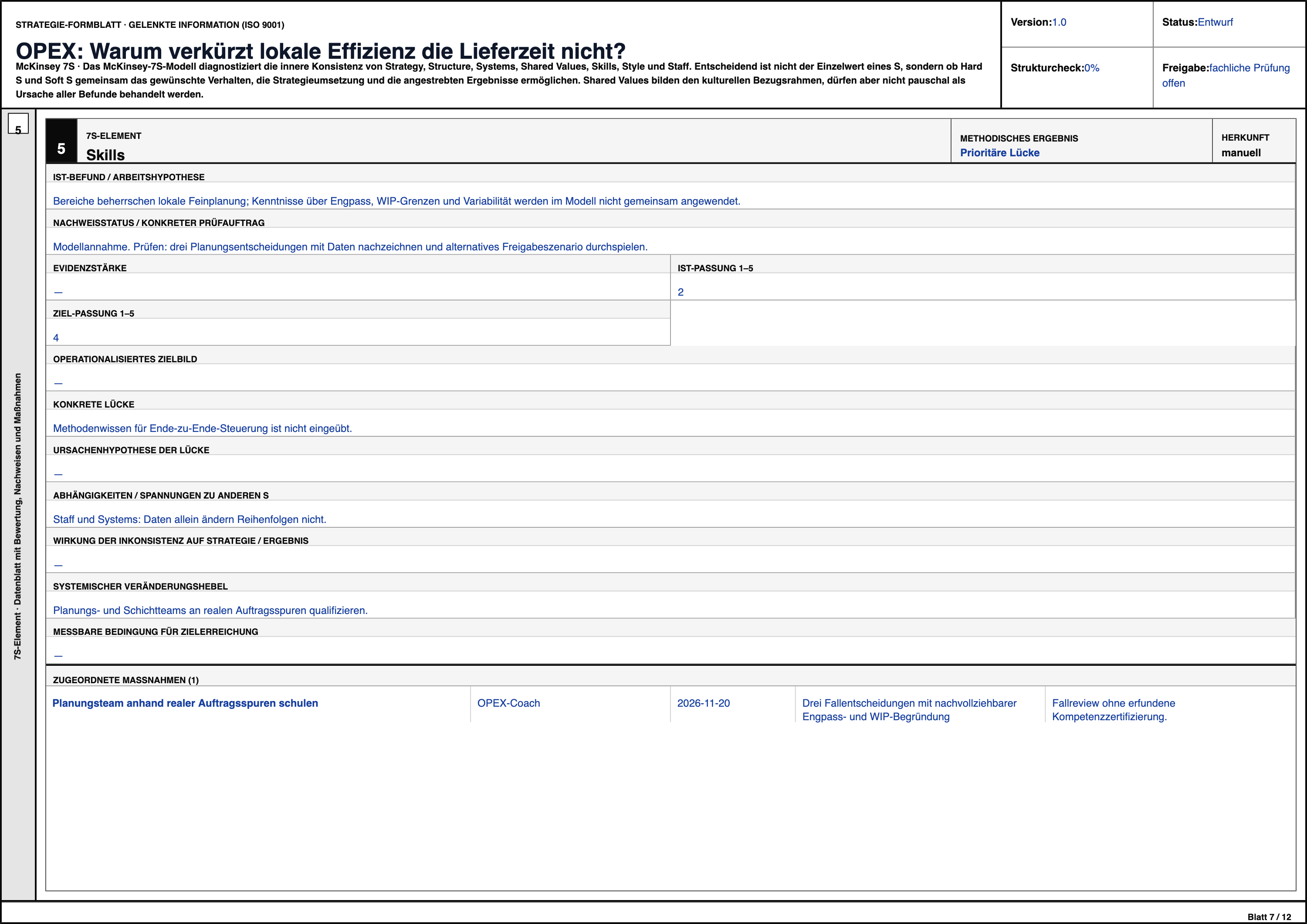This screenshot has width=1307, height=924.
Task: Click the title OPEX: Warum verkürzt lokale Effizienz
Action: click(321, 51)
